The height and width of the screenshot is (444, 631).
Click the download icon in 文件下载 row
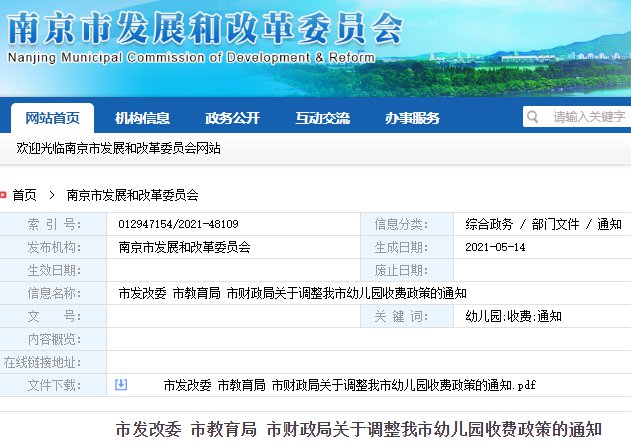[121, 384]
